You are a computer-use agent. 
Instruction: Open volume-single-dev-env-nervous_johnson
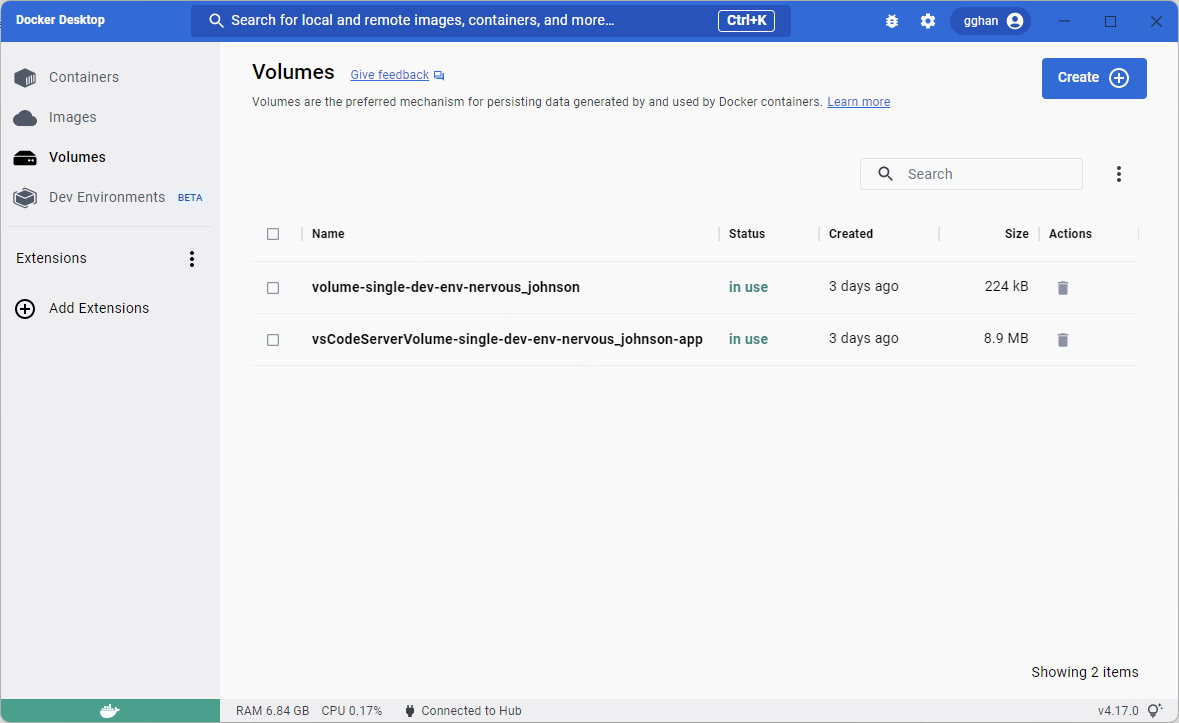[x=446, y=287]
